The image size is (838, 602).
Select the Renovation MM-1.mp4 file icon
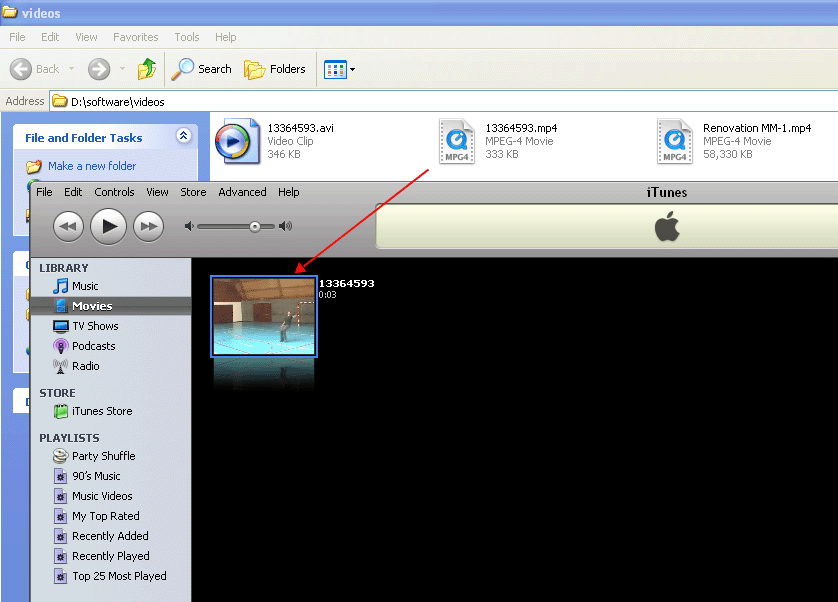pos(675,141)
